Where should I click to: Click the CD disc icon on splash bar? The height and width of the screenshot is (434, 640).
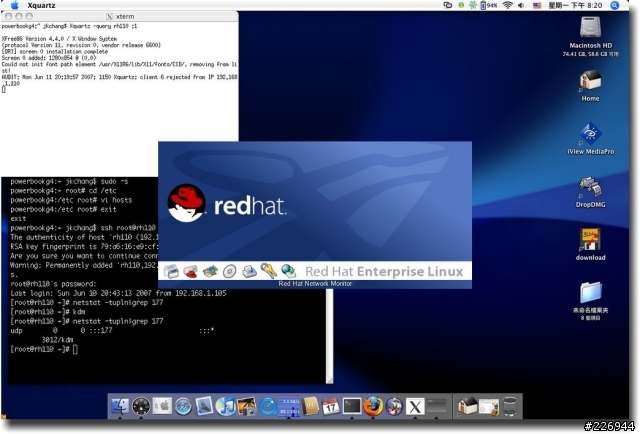[230, 271]
